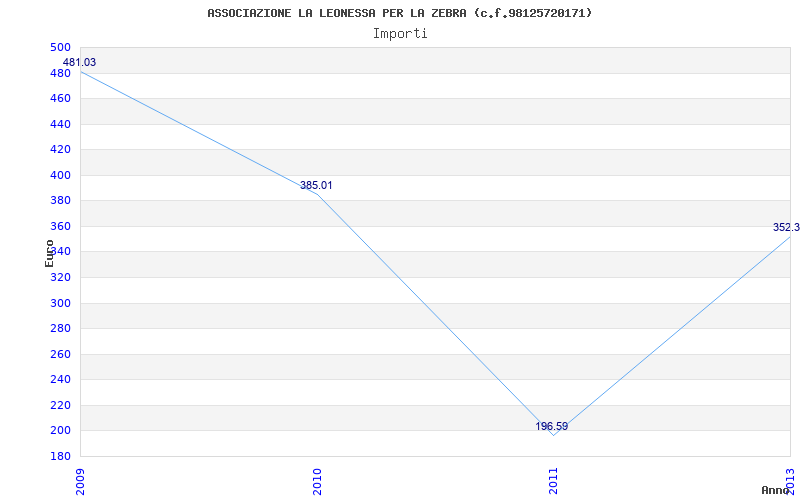The width and height of the screenshot is (800, 500).
Task: Click the 360 y-axis tick label
Action: pyautogui.click(x=60, y=226)
